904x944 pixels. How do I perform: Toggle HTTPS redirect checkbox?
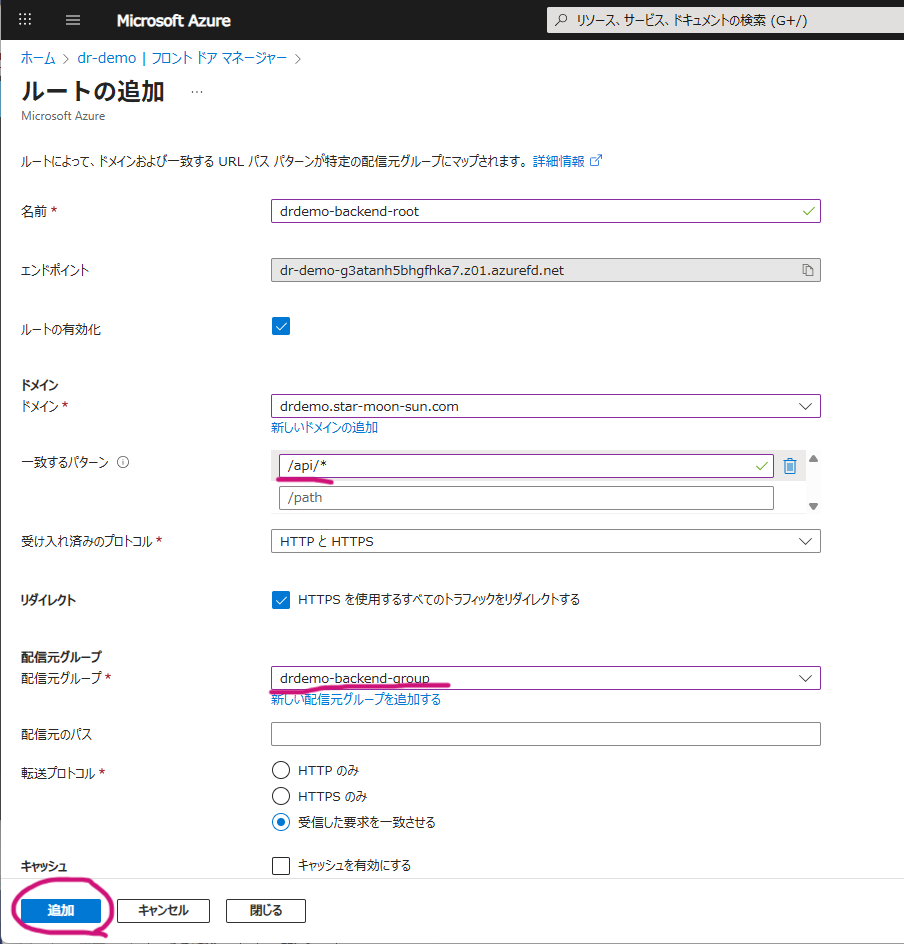click(281, 600)
